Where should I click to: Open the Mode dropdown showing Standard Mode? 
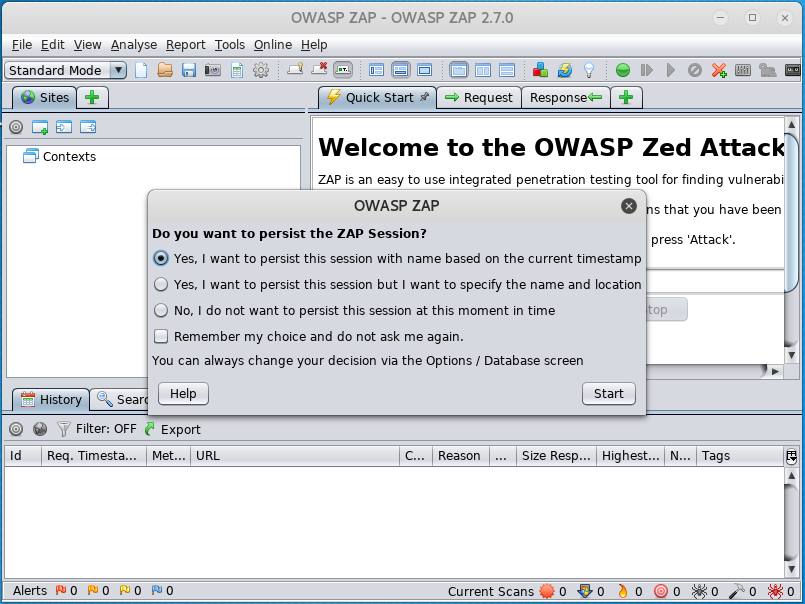pyautogui.click(x=65, y=70)
